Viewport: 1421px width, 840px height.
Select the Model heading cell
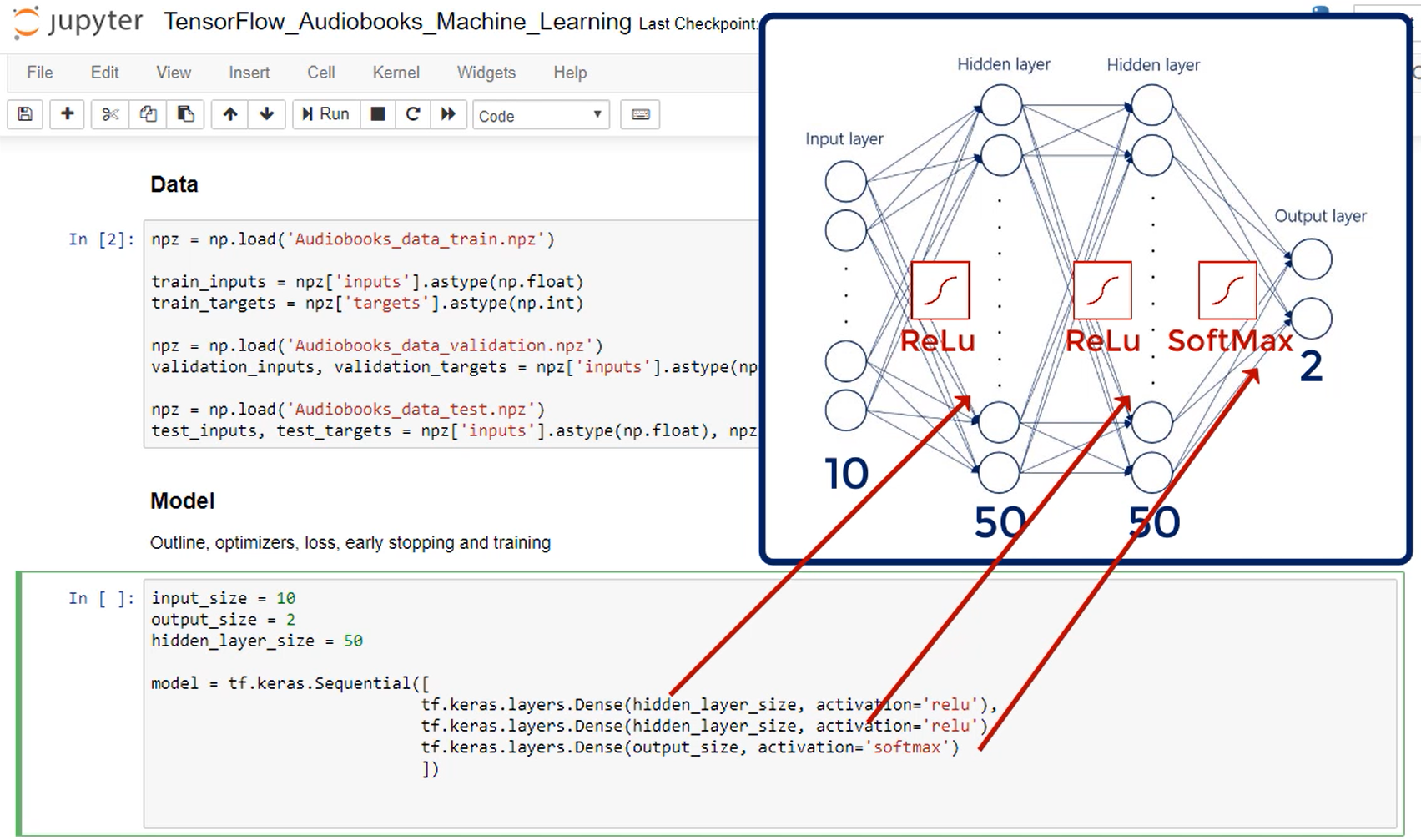[182, 500]
